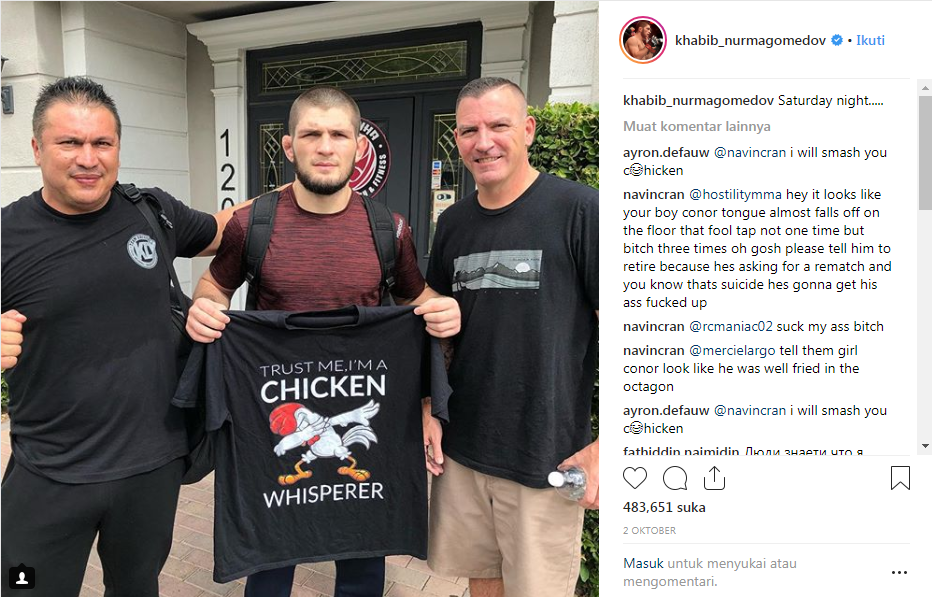
Task: Open khabib_nurmagomedov profile avatar
Action: [643, 40]
